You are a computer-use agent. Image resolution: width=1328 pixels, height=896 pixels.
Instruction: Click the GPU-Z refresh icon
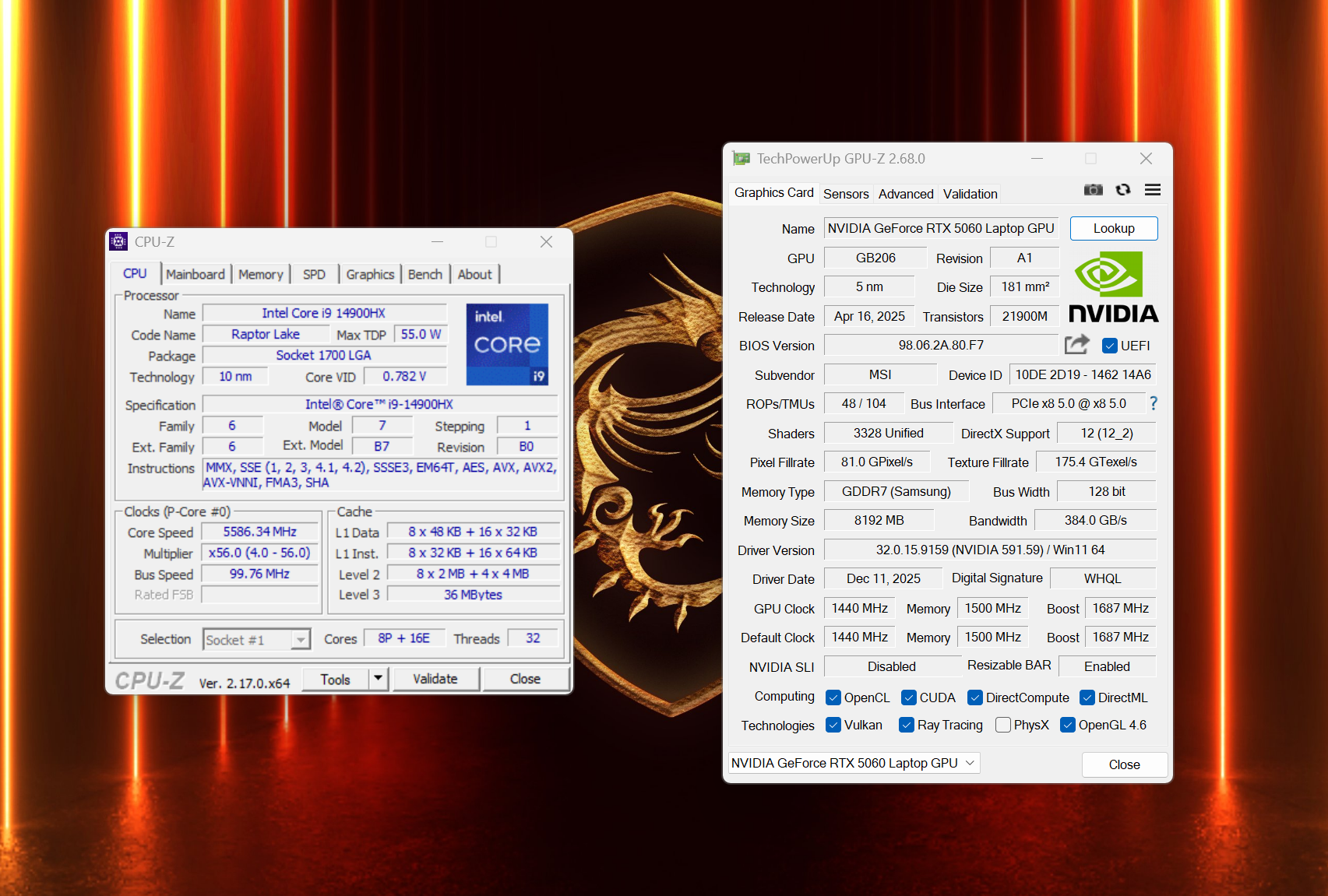[x=1123, y=190]
